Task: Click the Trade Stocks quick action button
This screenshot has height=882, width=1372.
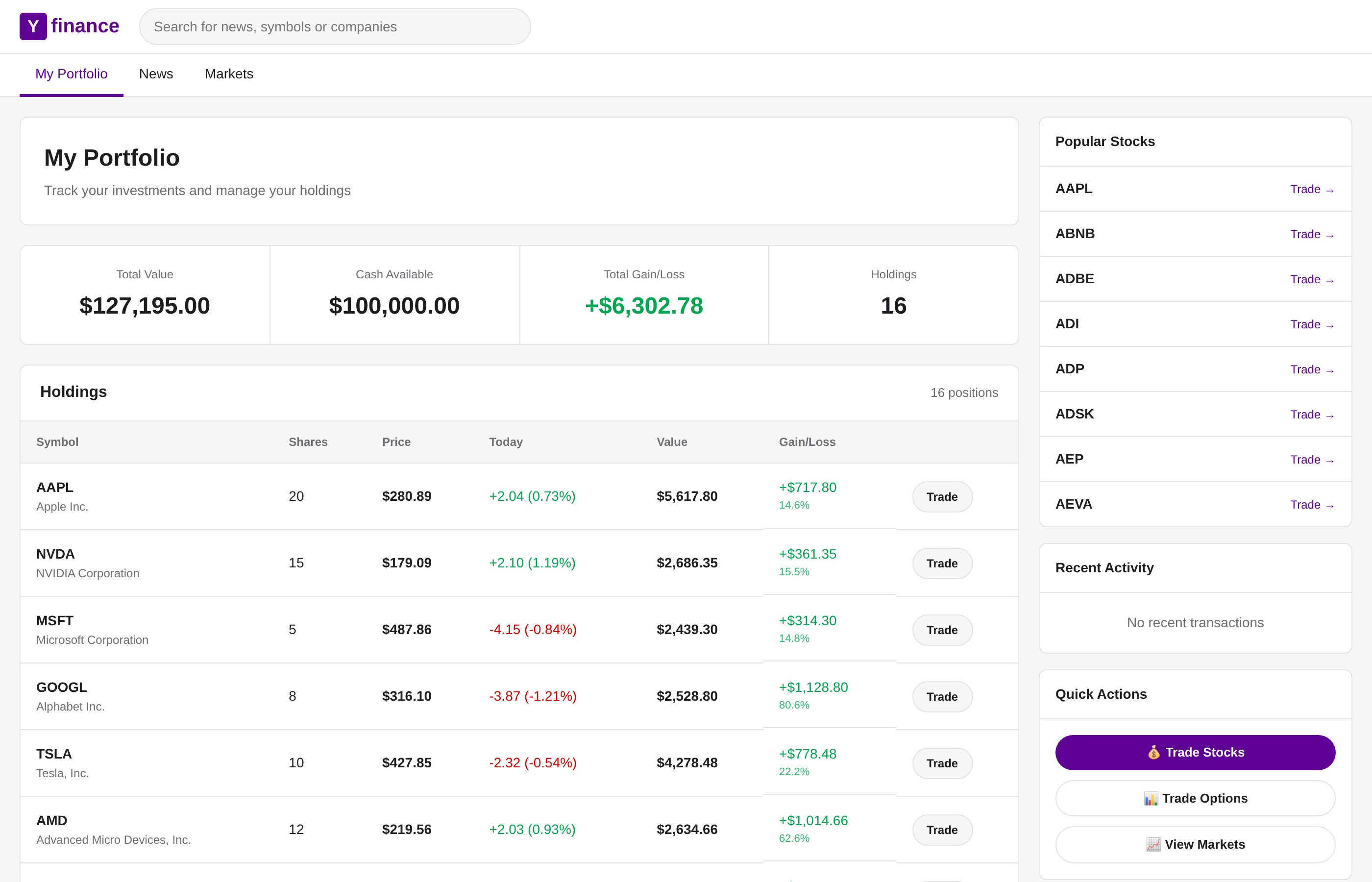Action: 1195,752
